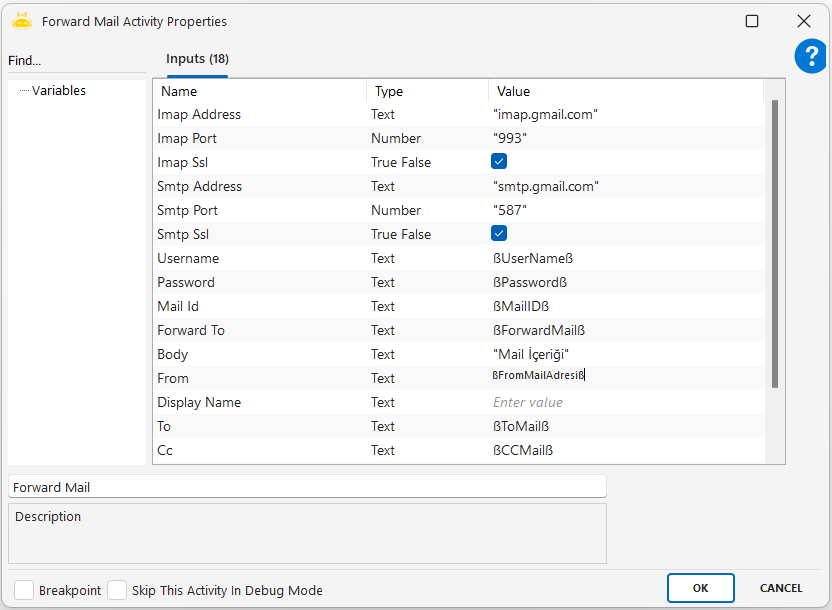Click the Forward Mail activity name field
Screen dimensions: 832x610
tap(306, 487)
